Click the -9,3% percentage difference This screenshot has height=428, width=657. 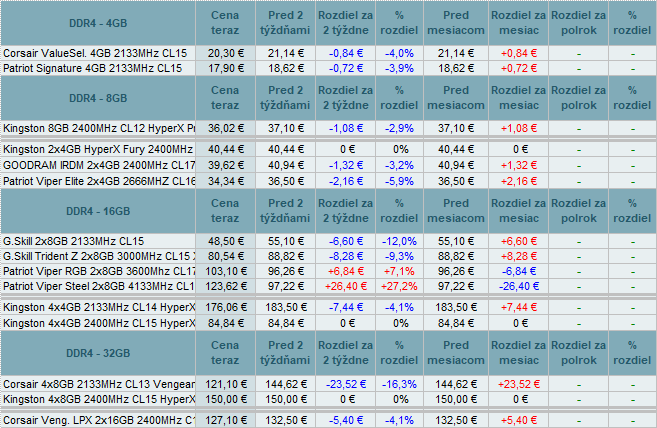(399, 256)
